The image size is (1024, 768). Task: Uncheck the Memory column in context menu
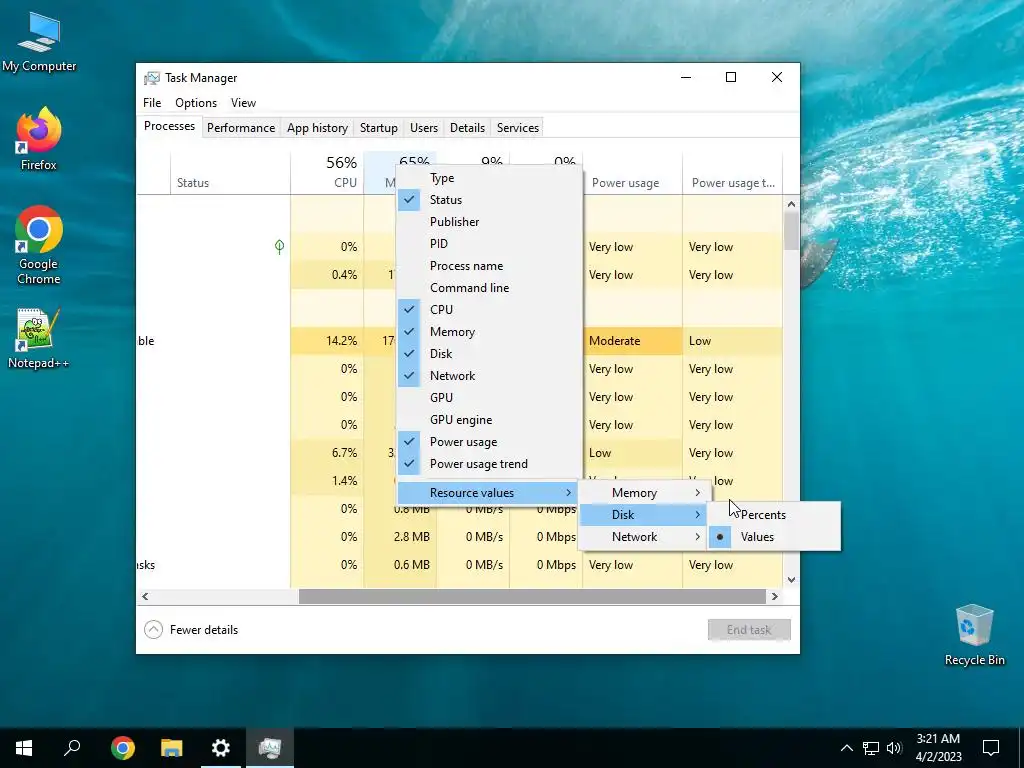(488, 332)
